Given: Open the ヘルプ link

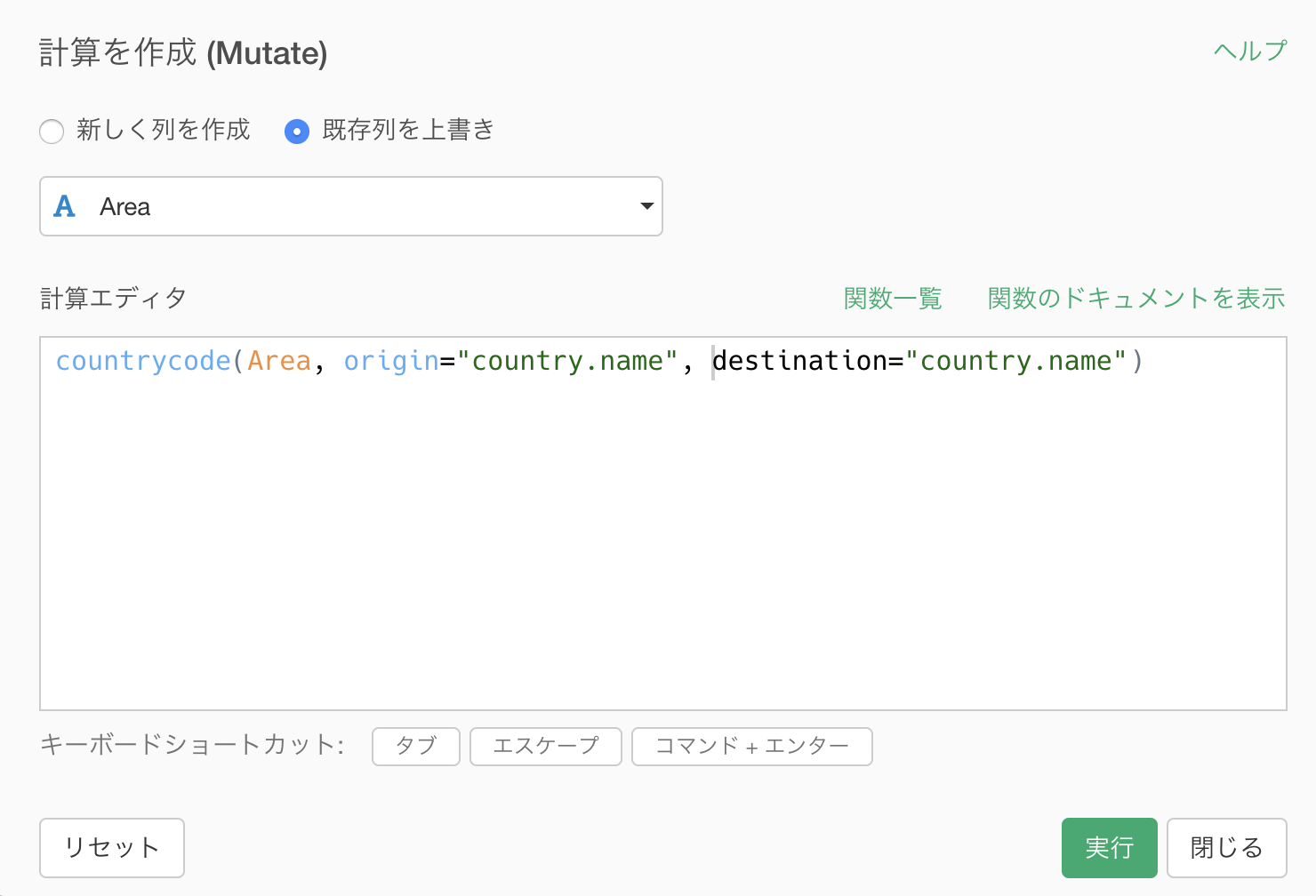Looking at the screenshot, I should [x=1250, y=51].
